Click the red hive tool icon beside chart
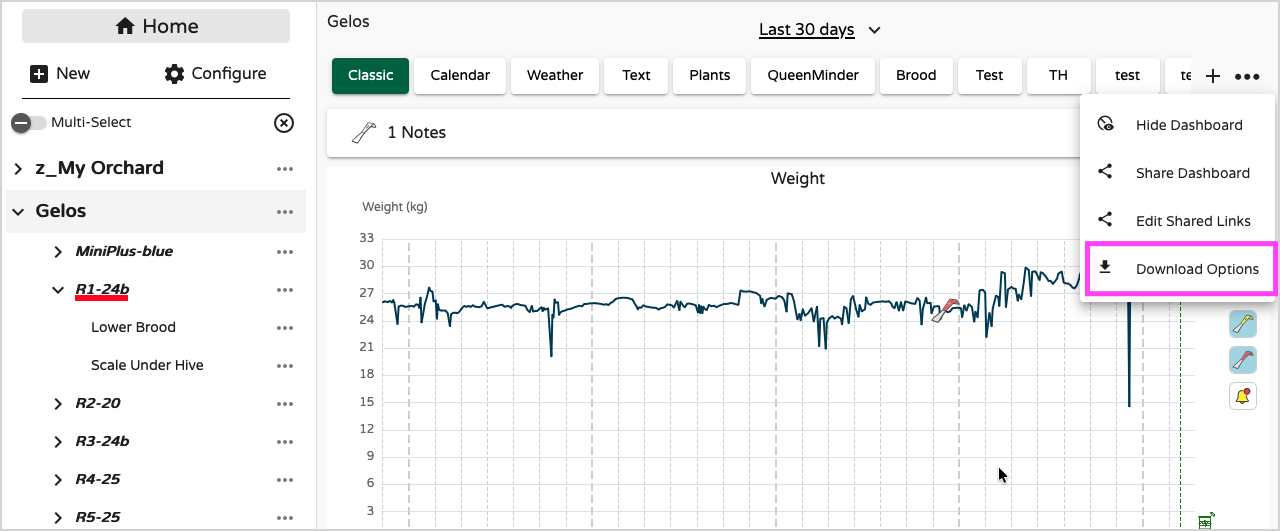 (x=1242, y=360)
